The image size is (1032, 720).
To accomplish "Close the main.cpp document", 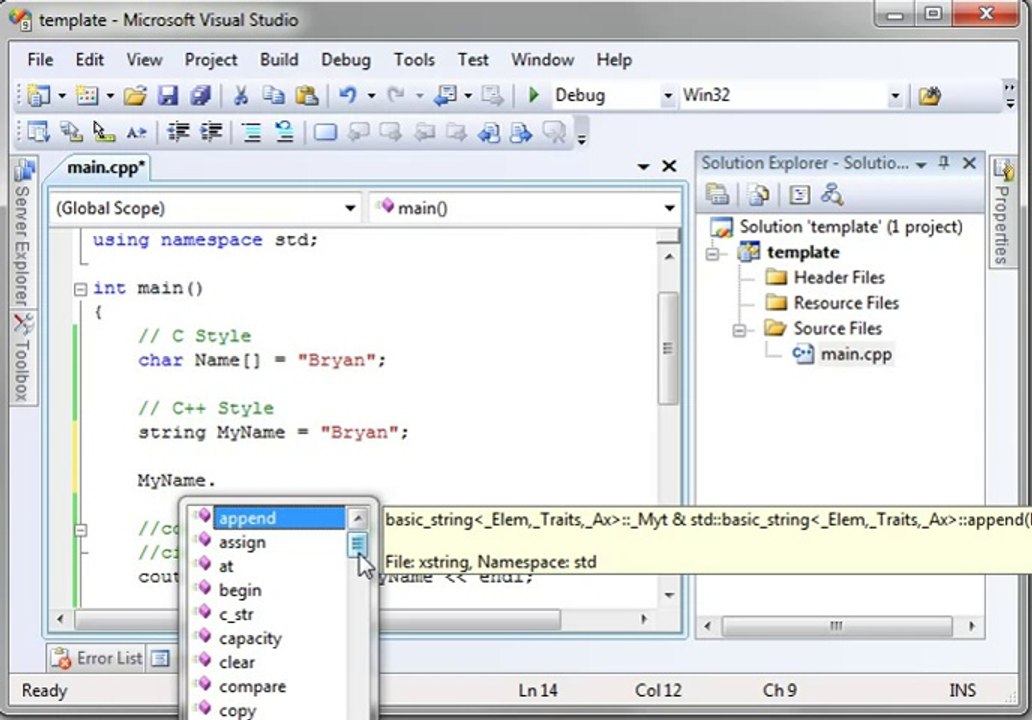I will pyautogui.click(x=669, y=167).
